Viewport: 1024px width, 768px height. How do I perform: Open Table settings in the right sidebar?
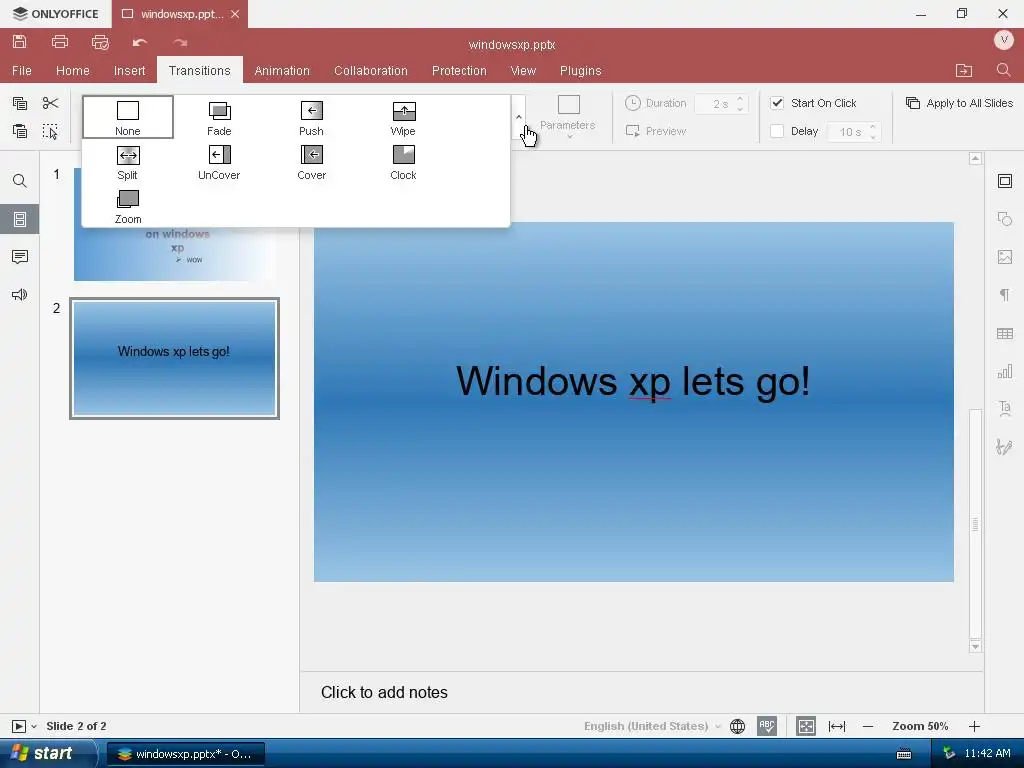click(1005, 334)
